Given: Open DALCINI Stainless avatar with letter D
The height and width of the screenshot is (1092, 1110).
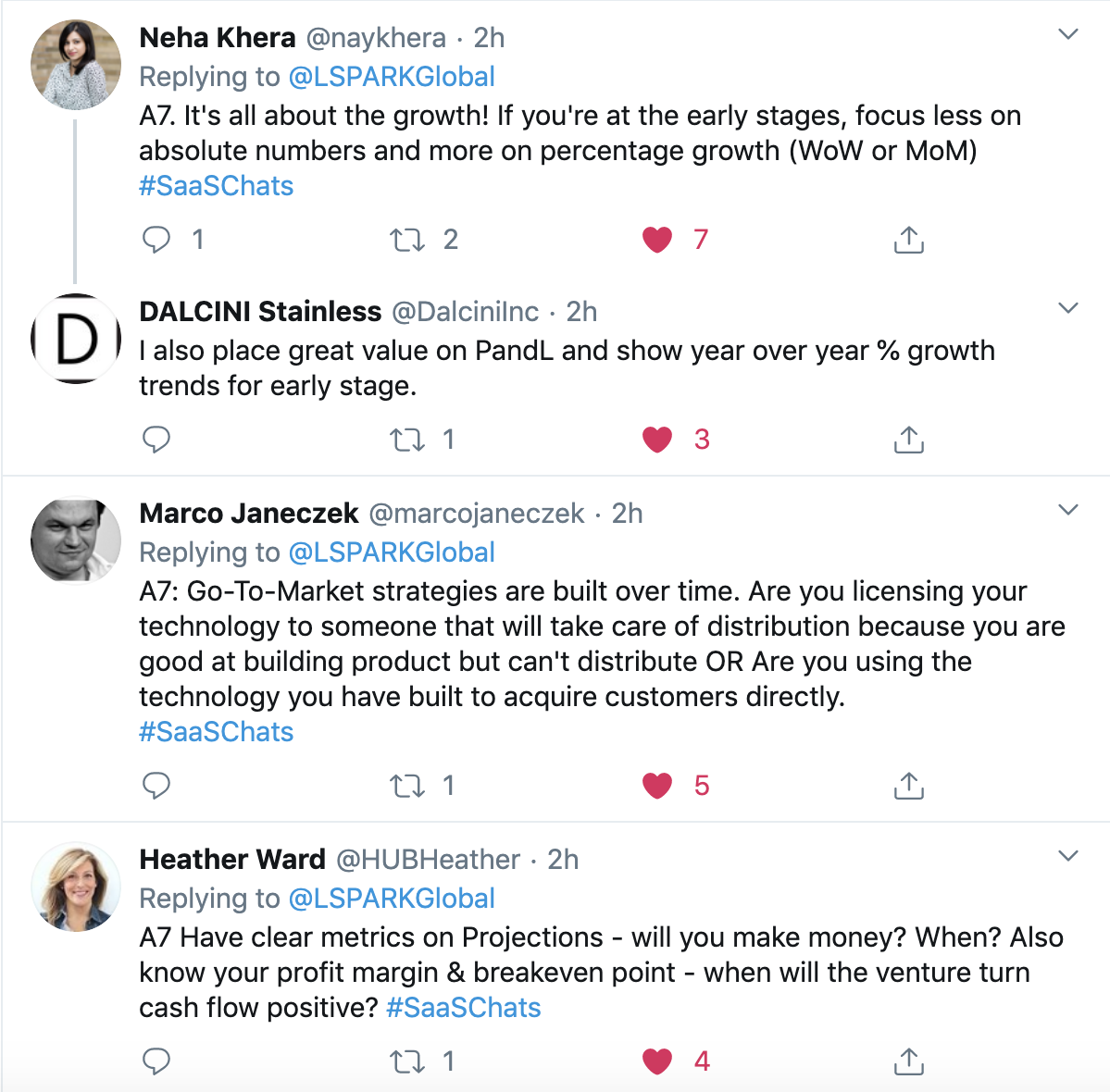Looking at the screenshot, I should tap(76, 339).
